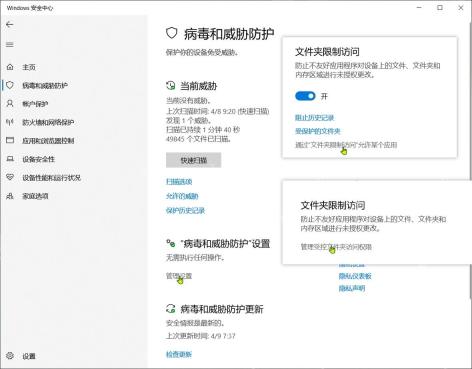Click the 设备安全性 laptop icon
Image resolution: width=472 pixels, height=369 pixels.
10,159
